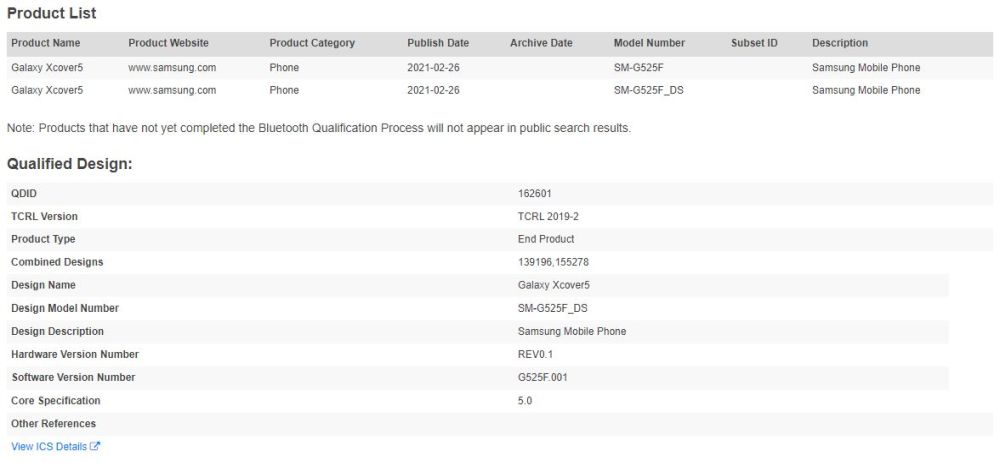
Task: Click the software version G525F.001 value
Action: pyautogui.click(x=543, y=377)
